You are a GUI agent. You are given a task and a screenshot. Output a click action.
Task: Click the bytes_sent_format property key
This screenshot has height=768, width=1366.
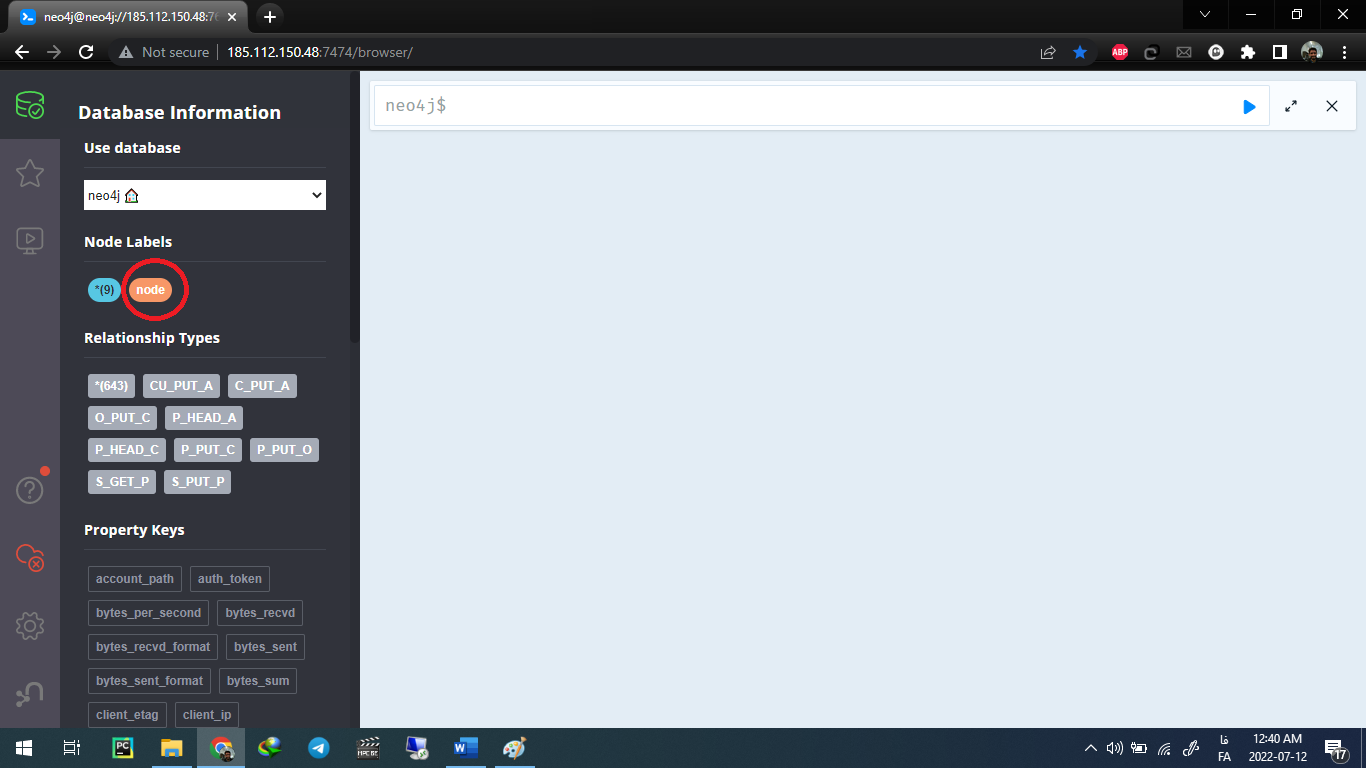tap(149, 681)
